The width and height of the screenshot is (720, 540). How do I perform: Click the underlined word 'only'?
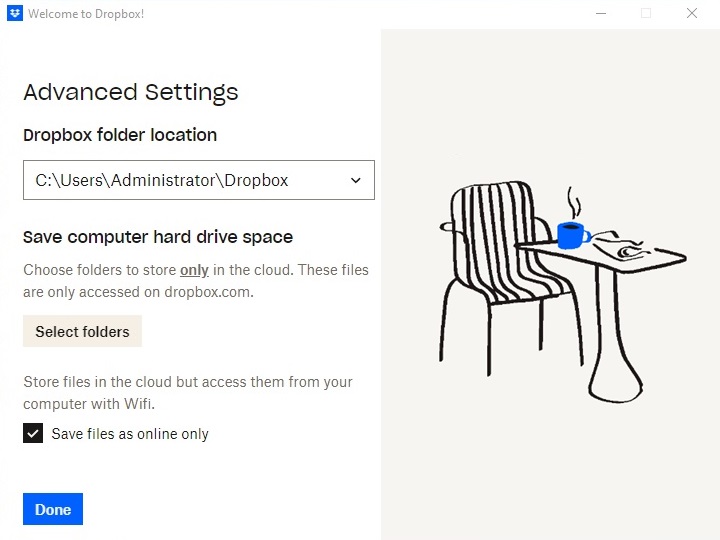[194, 270]
